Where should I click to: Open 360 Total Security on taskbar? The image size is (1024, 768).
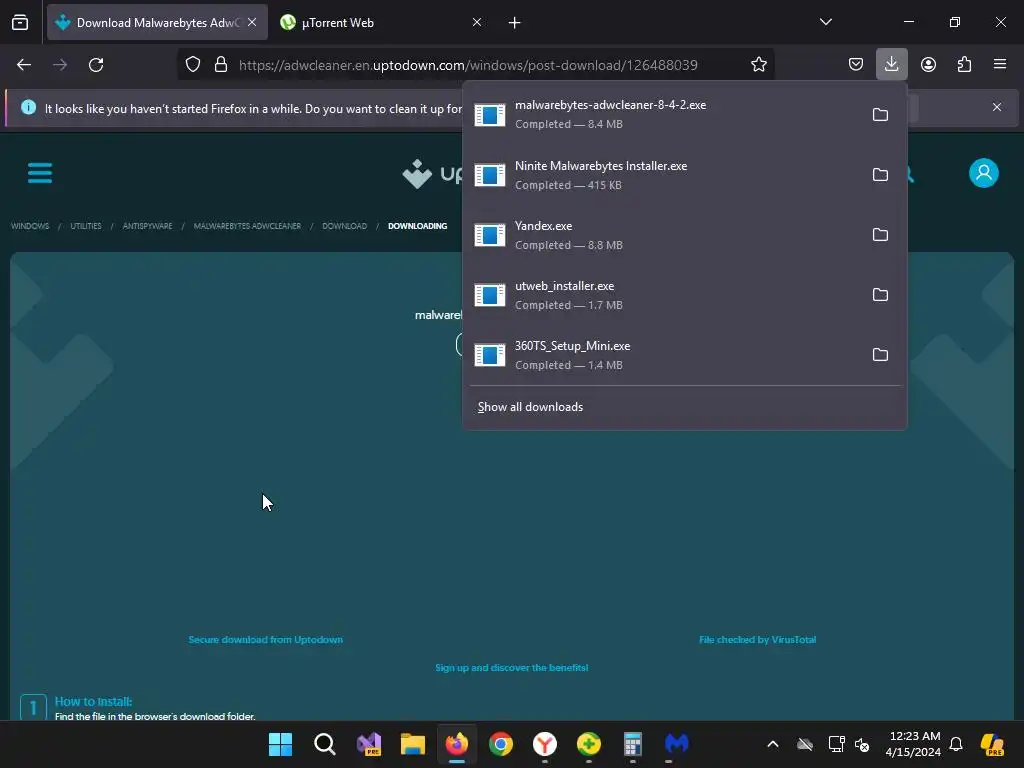[589, 744]
